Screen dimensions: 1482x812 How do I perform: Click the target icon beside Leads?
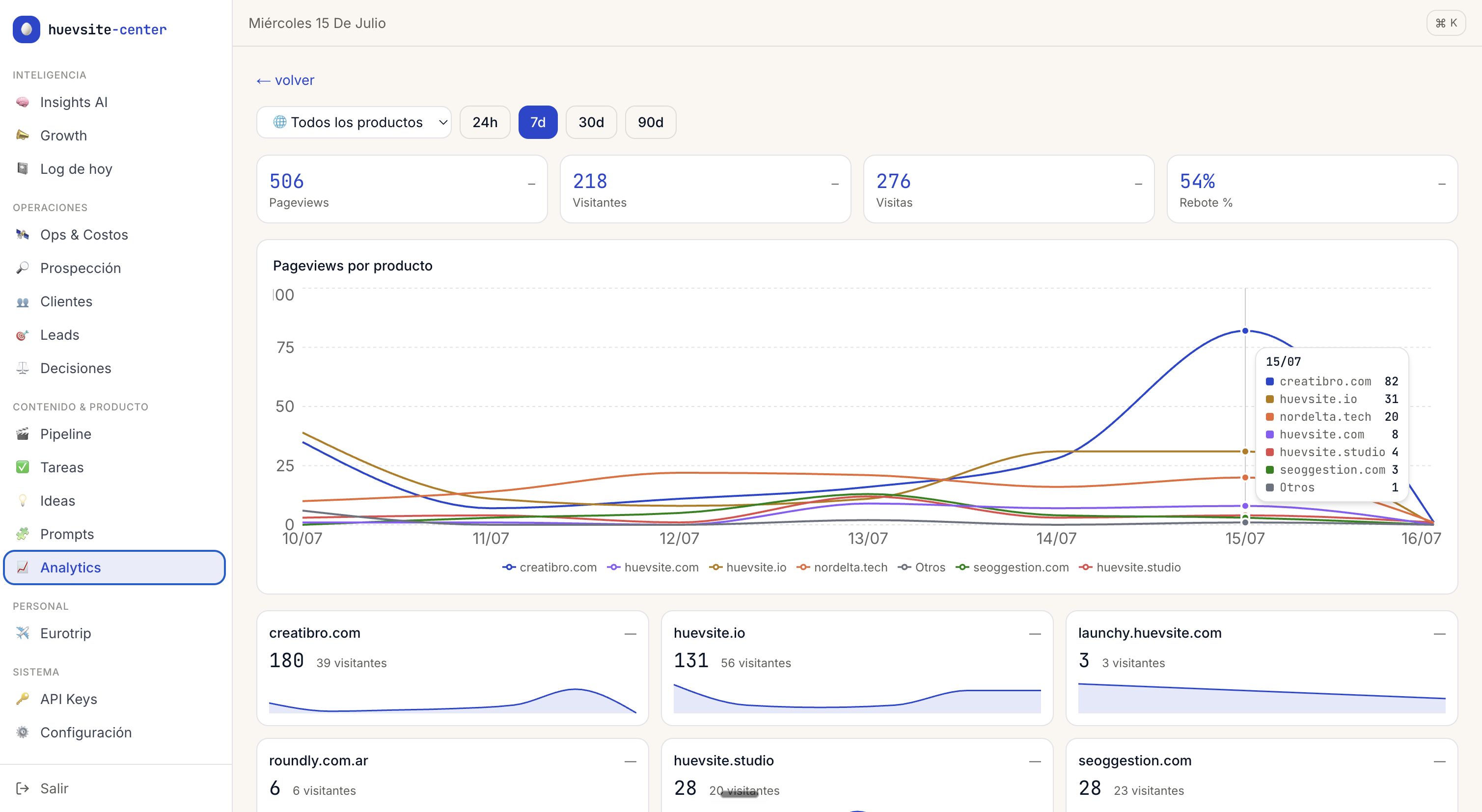pyautogui.click(x=23, y=335)
